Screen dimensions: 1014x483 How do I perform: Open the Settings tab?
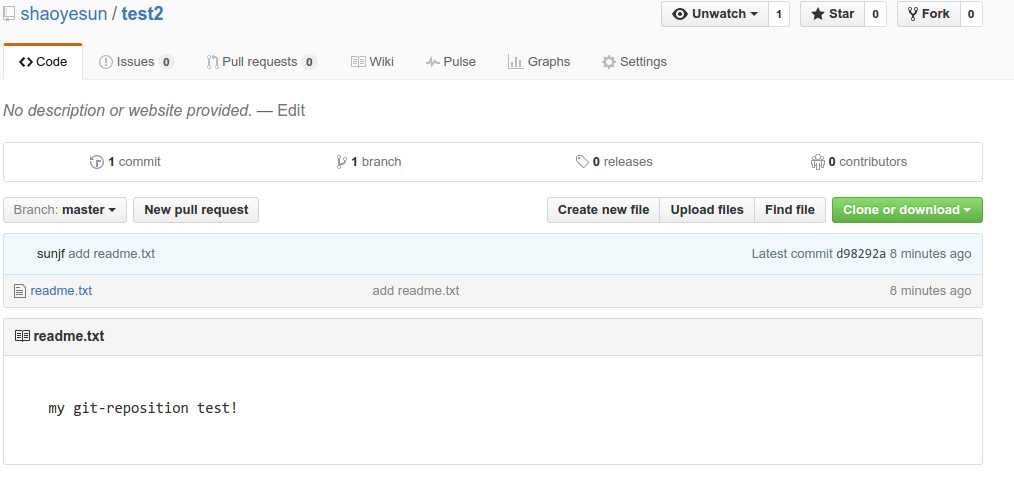coord(634,62)
